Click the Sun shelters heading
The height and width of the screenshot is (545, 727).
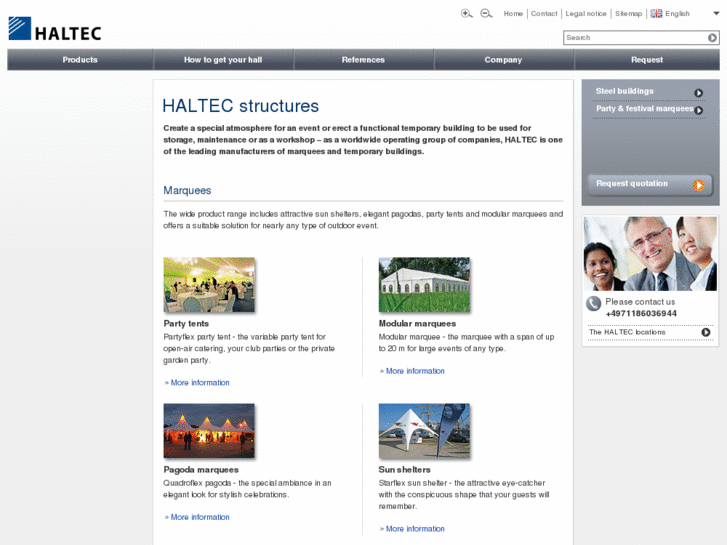coord(404,470)
